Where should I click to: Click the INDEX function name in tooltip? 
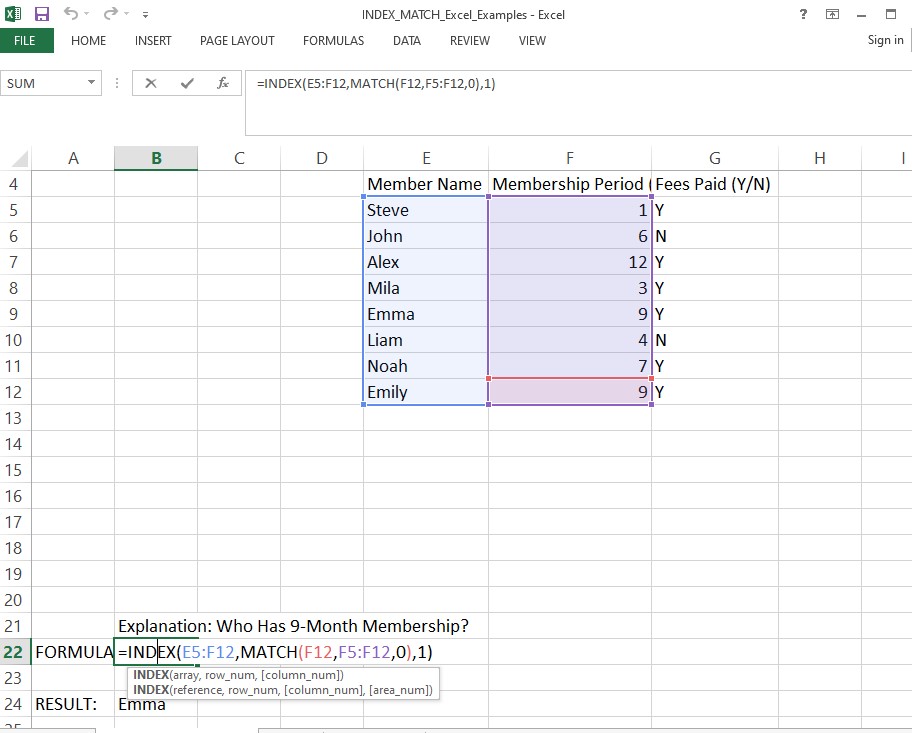(x=150, y=676)
